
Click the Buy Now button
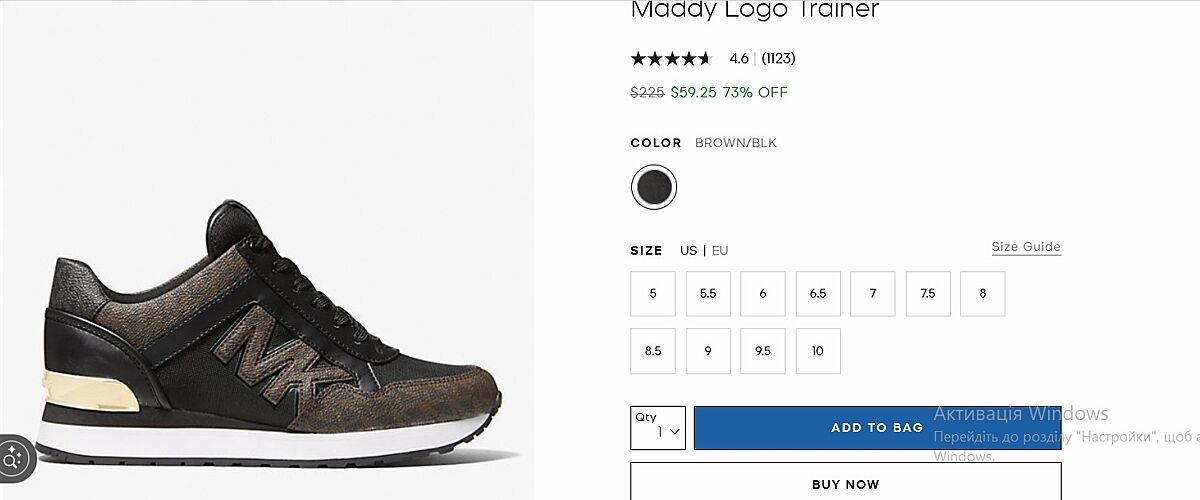pos(845,484)
